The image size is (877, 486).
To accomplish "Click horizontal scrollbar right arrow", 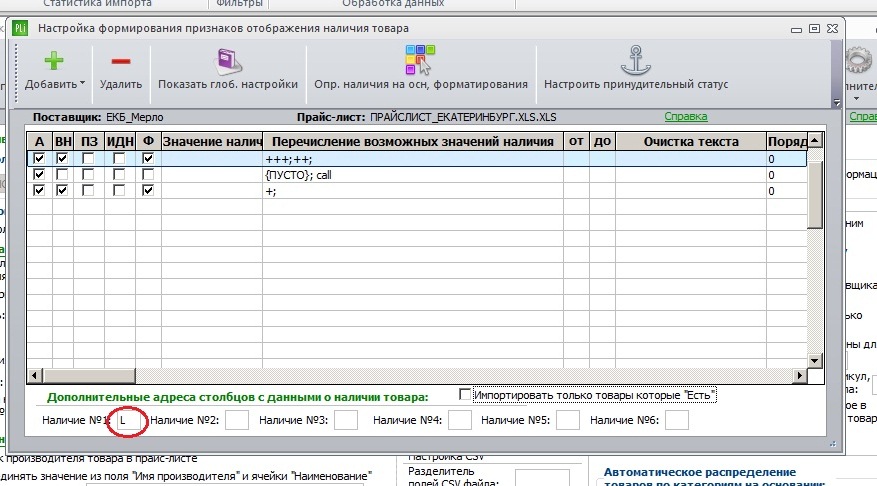I will [x=800, y=375].
